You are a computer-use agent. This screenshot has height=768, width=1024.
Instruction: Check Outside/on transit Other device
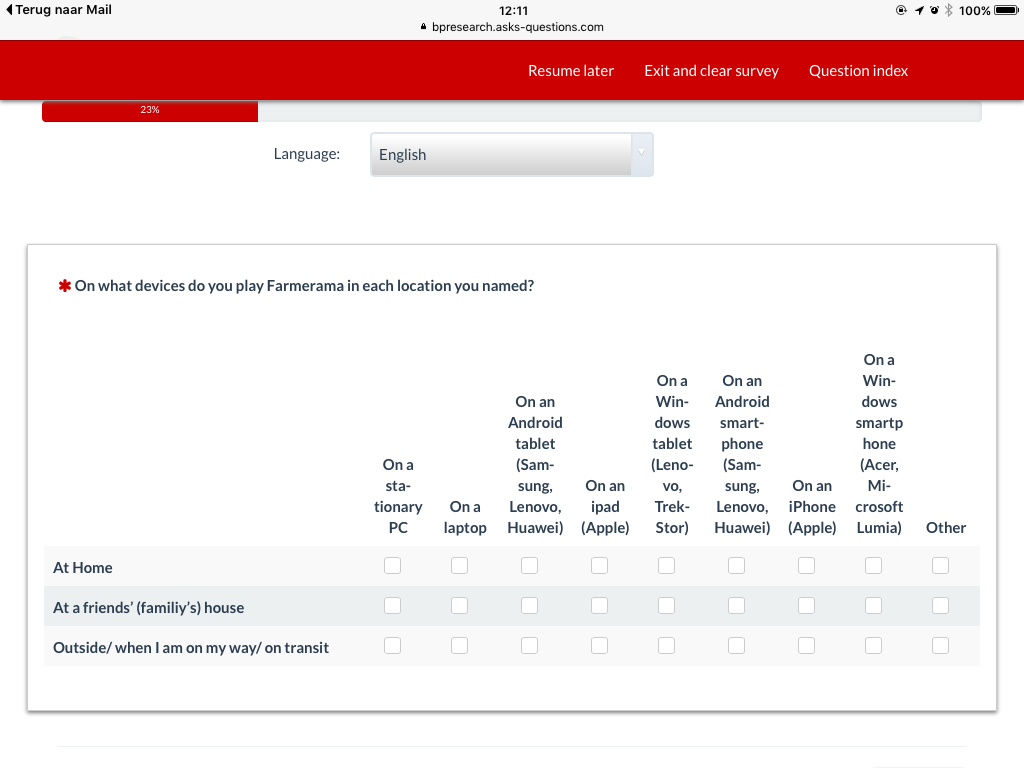point(940,646)
